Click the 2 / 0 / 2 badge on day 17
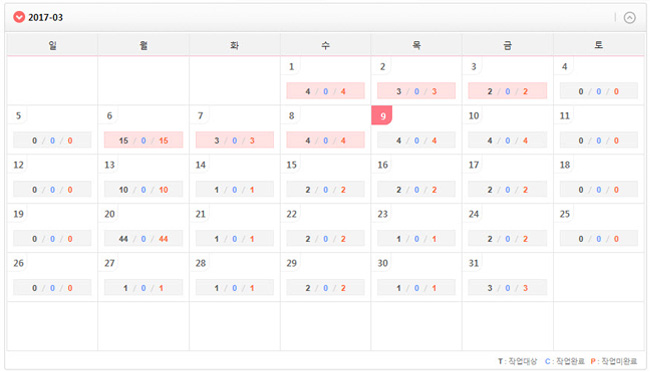 point(507,190)
